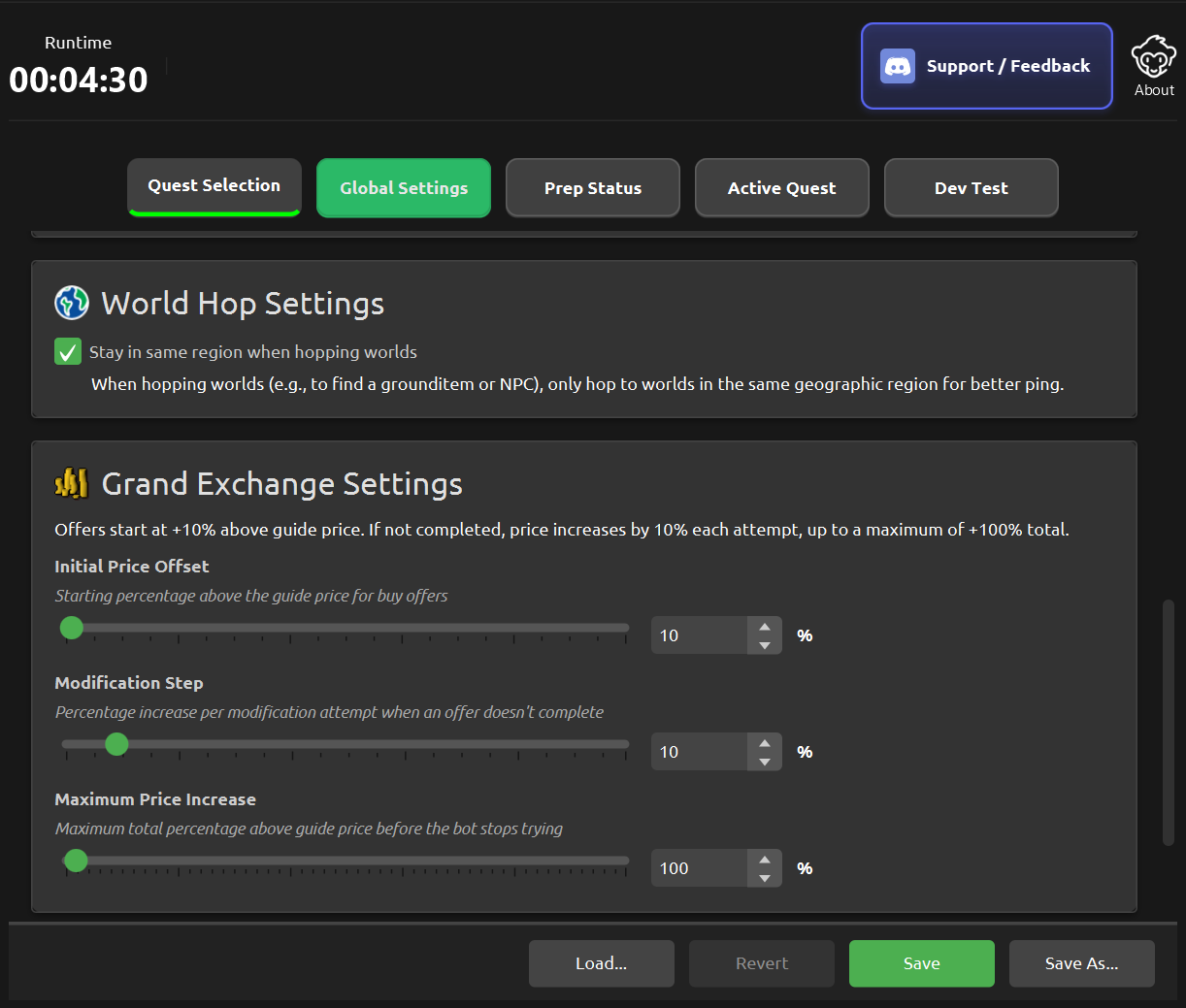The image size is (1186, 1008).
Task: Increase Maximum Price Increase with up arrow
Action: [x=765, y=860]
